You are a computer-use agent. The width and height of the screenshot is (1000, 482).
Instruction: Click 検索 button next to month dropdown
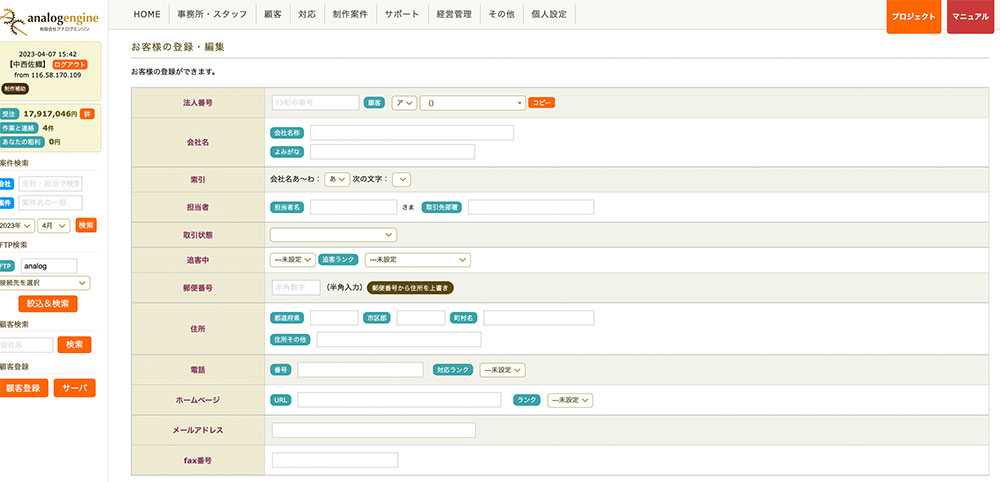pyautogui.click(x=86, y=226)
